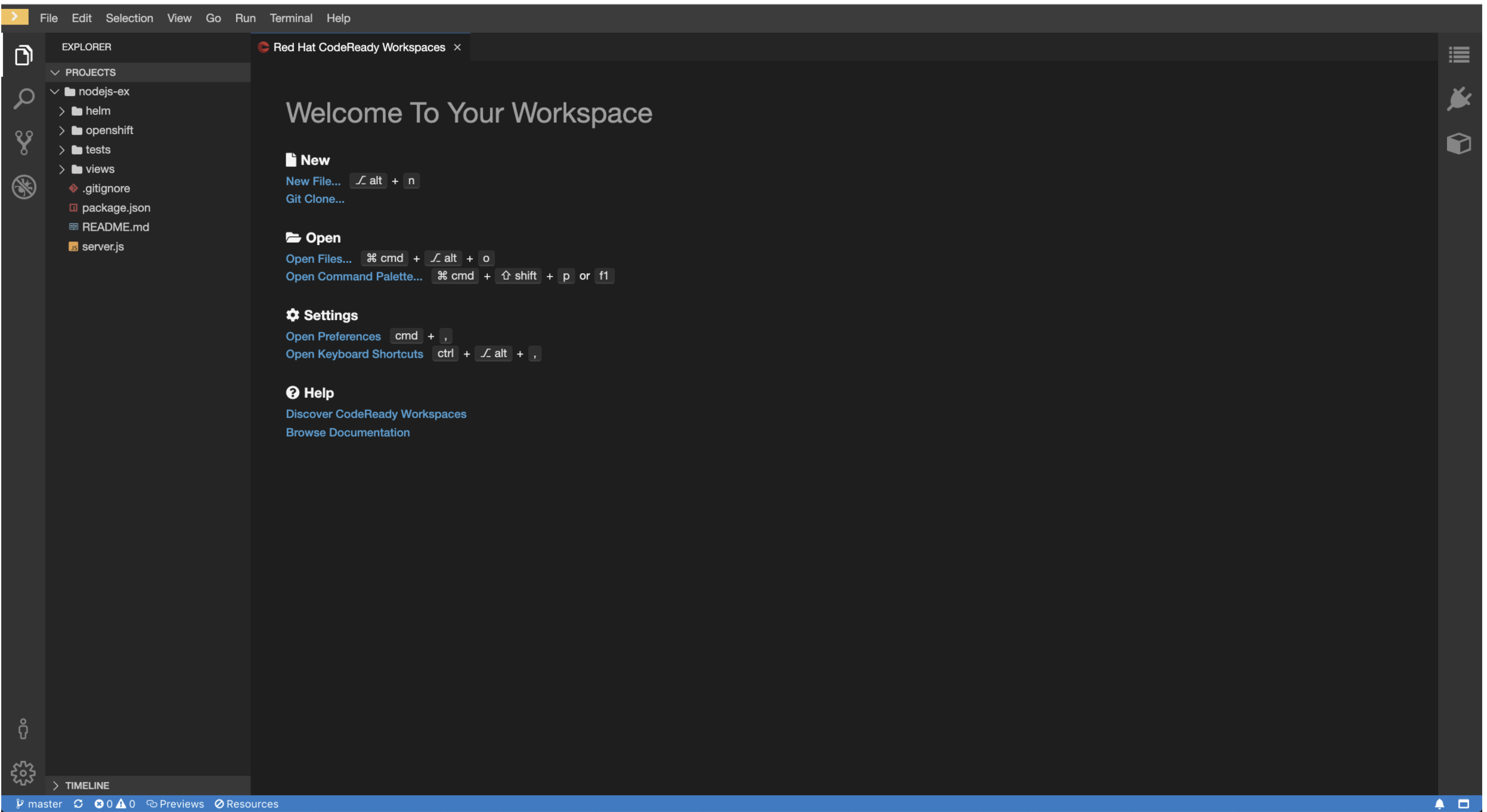Open the Manage settings gear icon
1487x812 pixels.
point(23,773)
